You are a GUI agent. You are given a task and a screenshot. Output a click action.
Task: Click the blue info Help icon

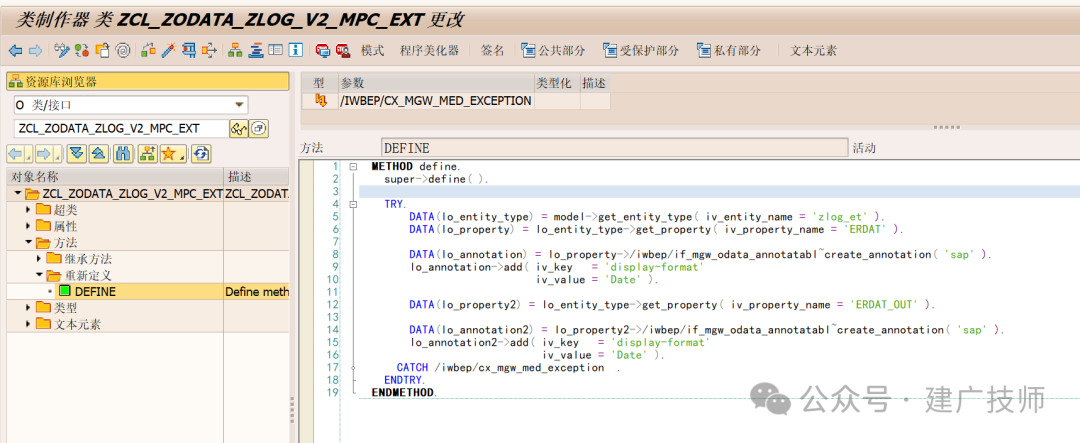pos(296,50)
